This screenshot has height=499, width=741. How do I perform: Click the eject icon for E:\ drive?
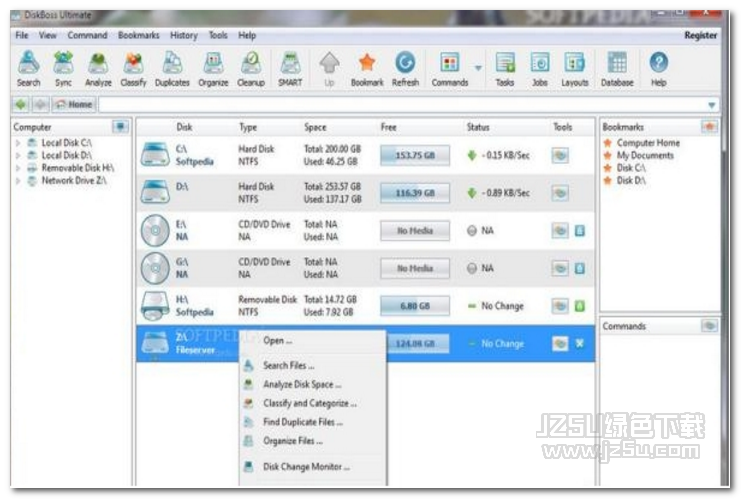(580, 231)
